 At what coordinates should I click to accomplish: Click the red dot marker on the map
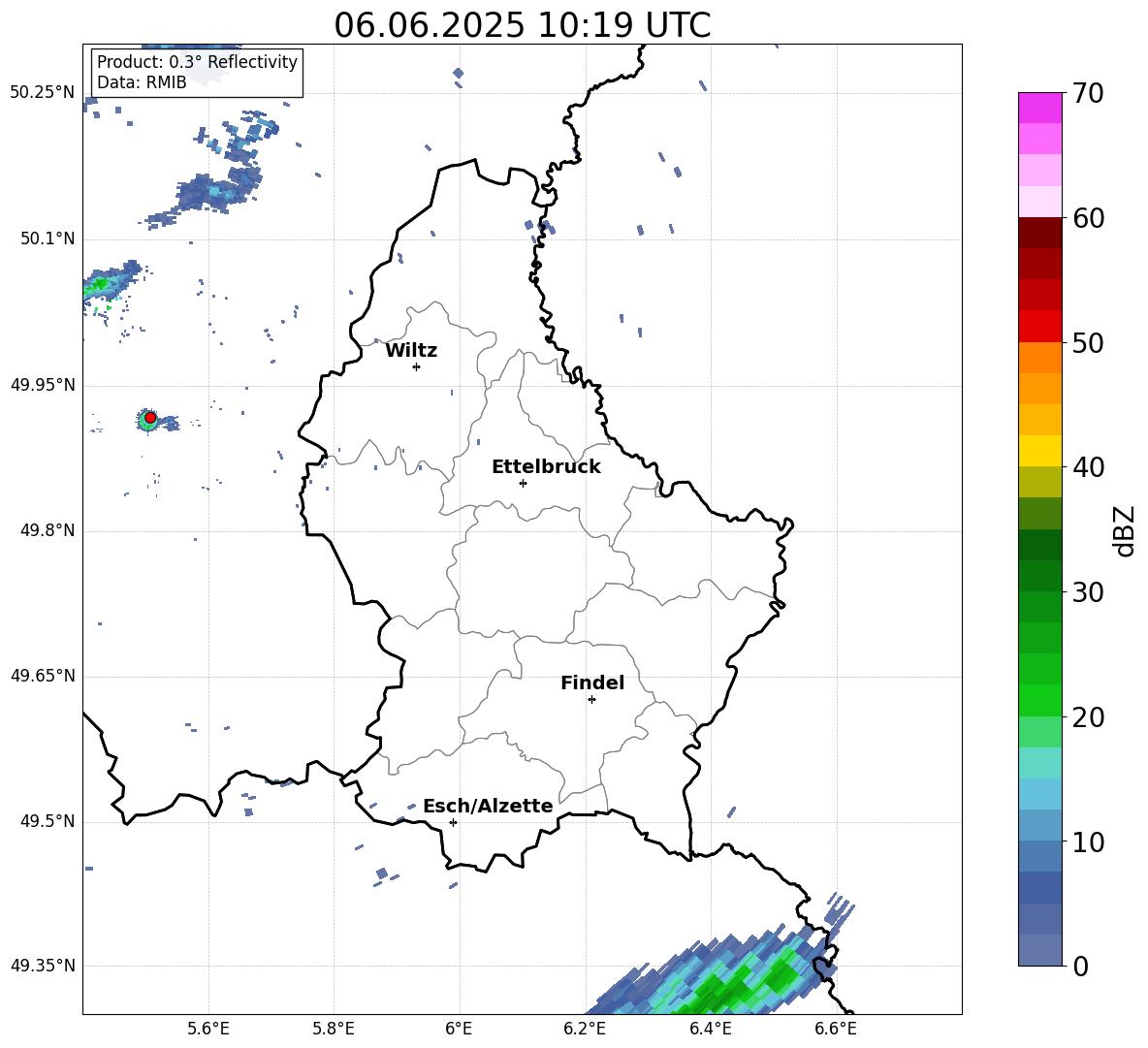150,418
